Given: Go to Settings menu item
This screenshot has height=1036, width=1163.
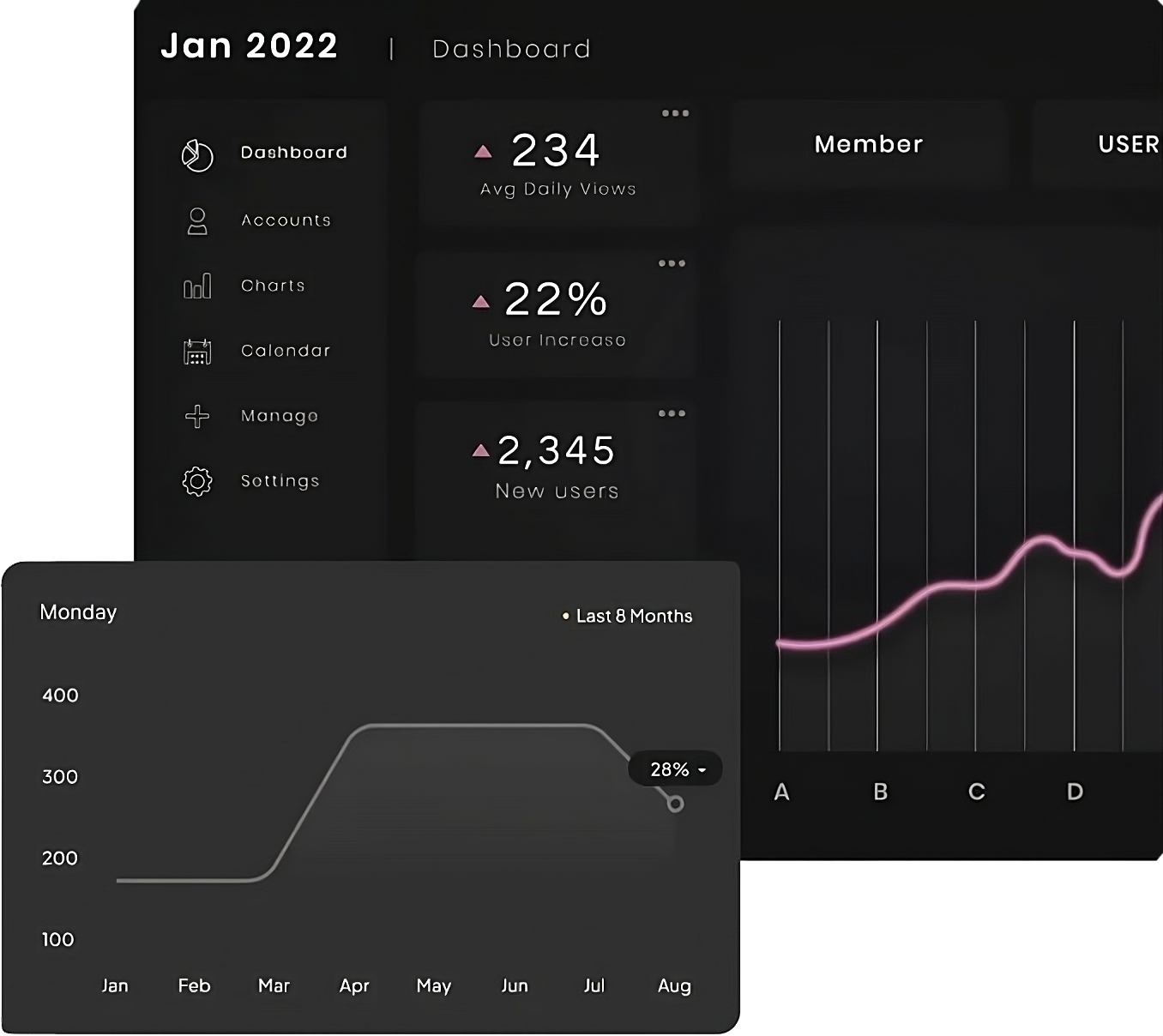Looking at the screenshot, I should 280,481.
